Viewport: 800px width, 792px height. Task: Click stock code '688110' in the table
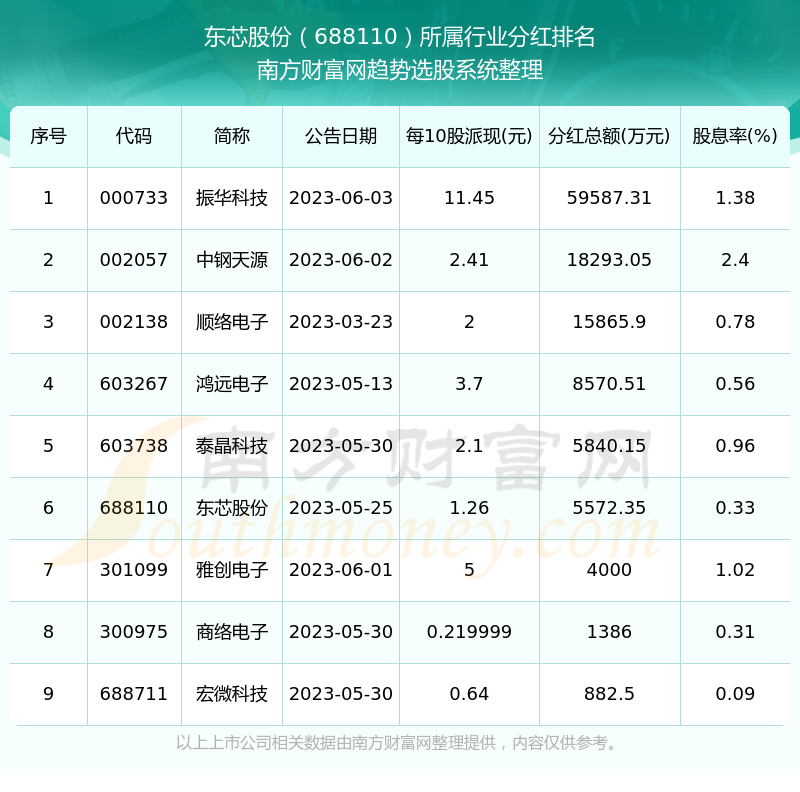pos(134,508)
